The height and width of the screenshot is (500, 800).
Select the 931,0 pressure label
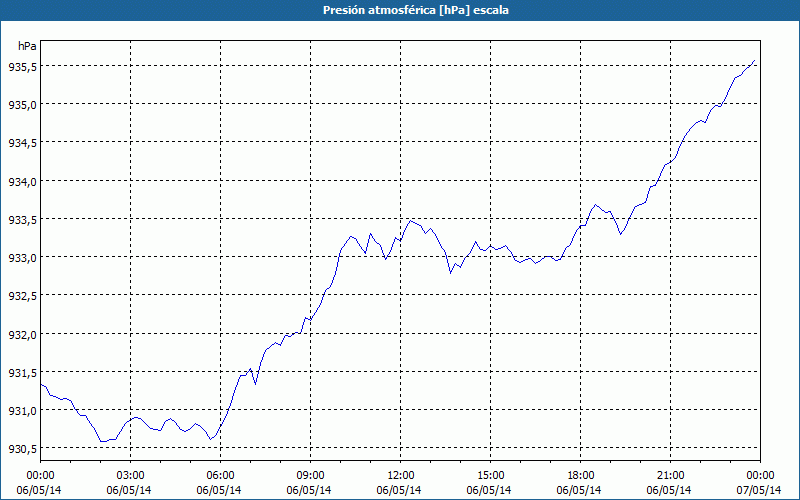(x=22, y=410)
